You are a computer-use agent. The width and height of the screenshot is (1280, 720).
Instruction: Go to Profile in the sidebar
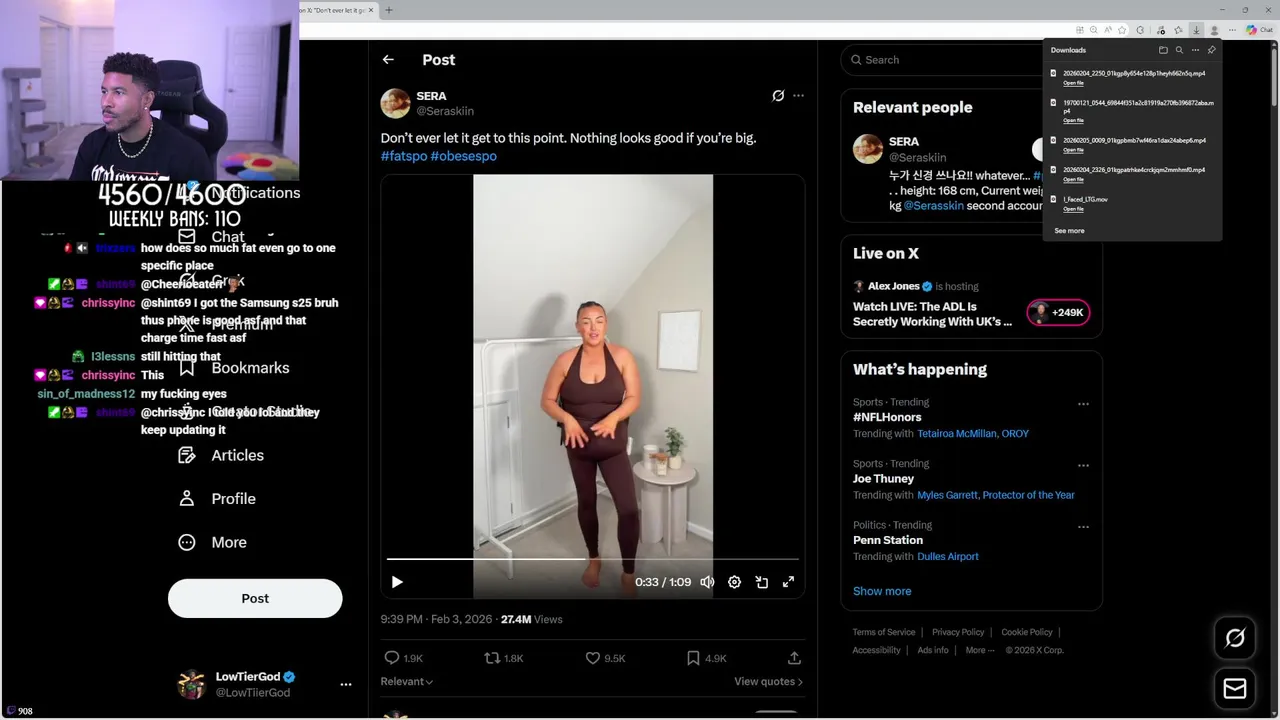point(218,499)
